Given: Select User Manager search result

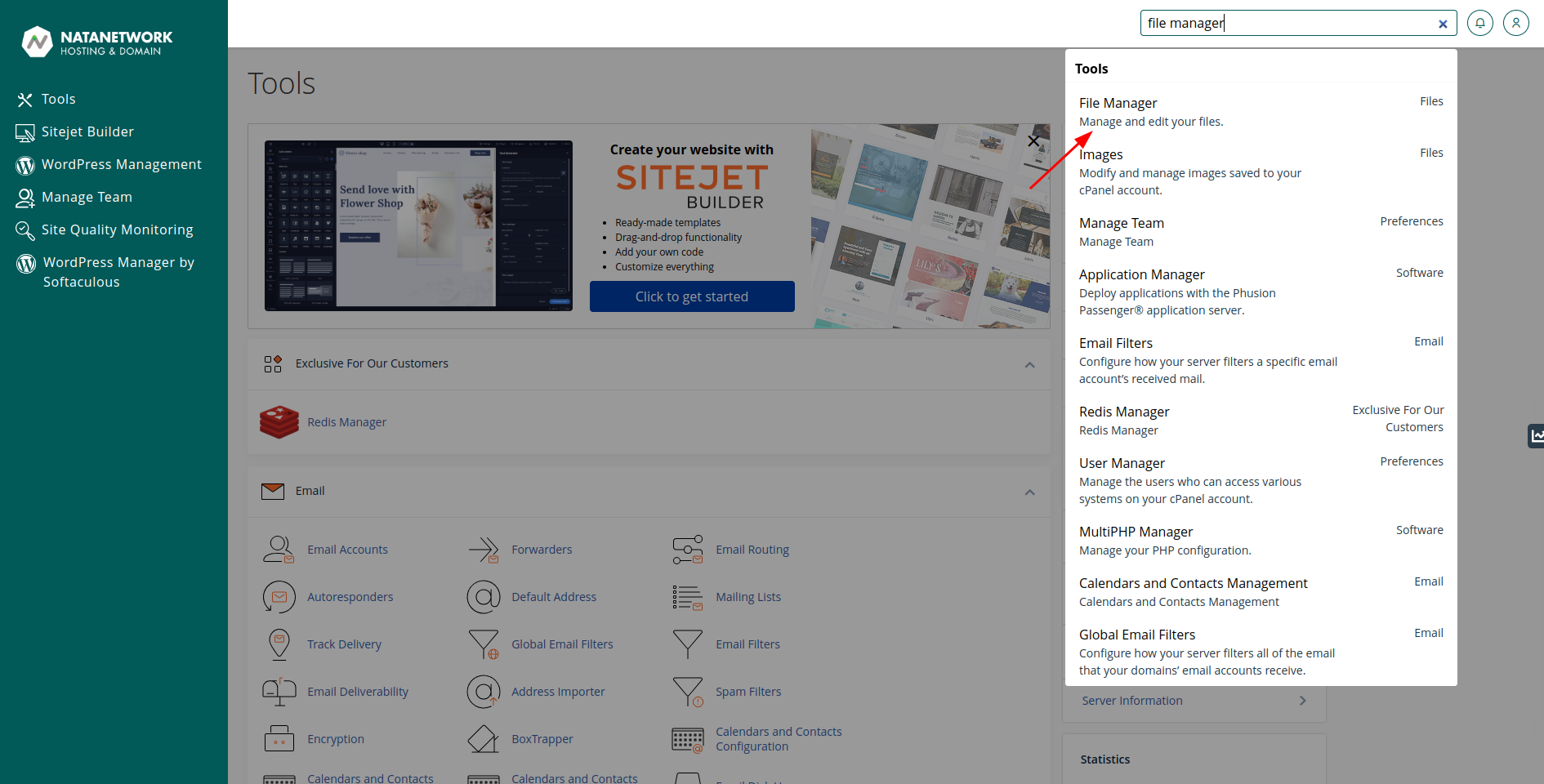Looking at the screenshot, I should pos(1261,480).
